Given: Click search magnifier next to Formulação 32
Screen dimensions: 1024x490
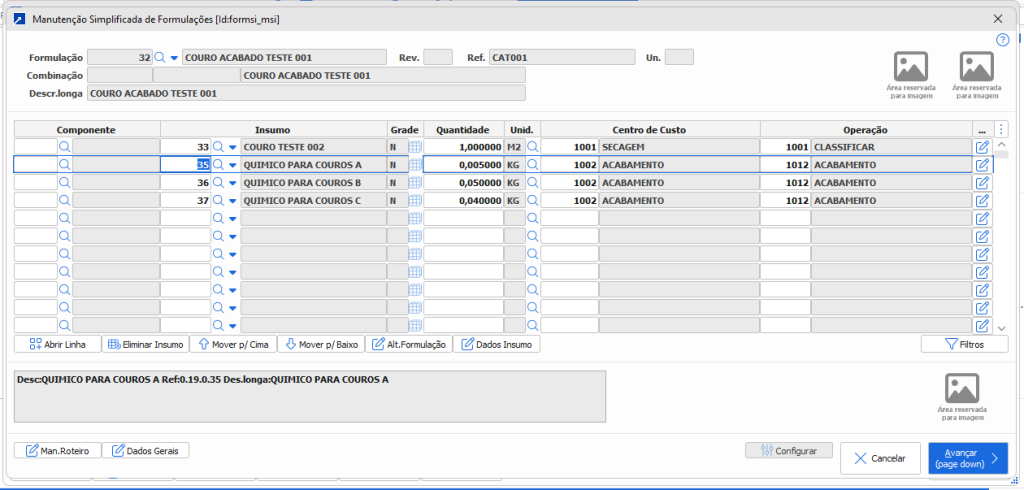Looking at the screenshot, I should coord(159,58).
